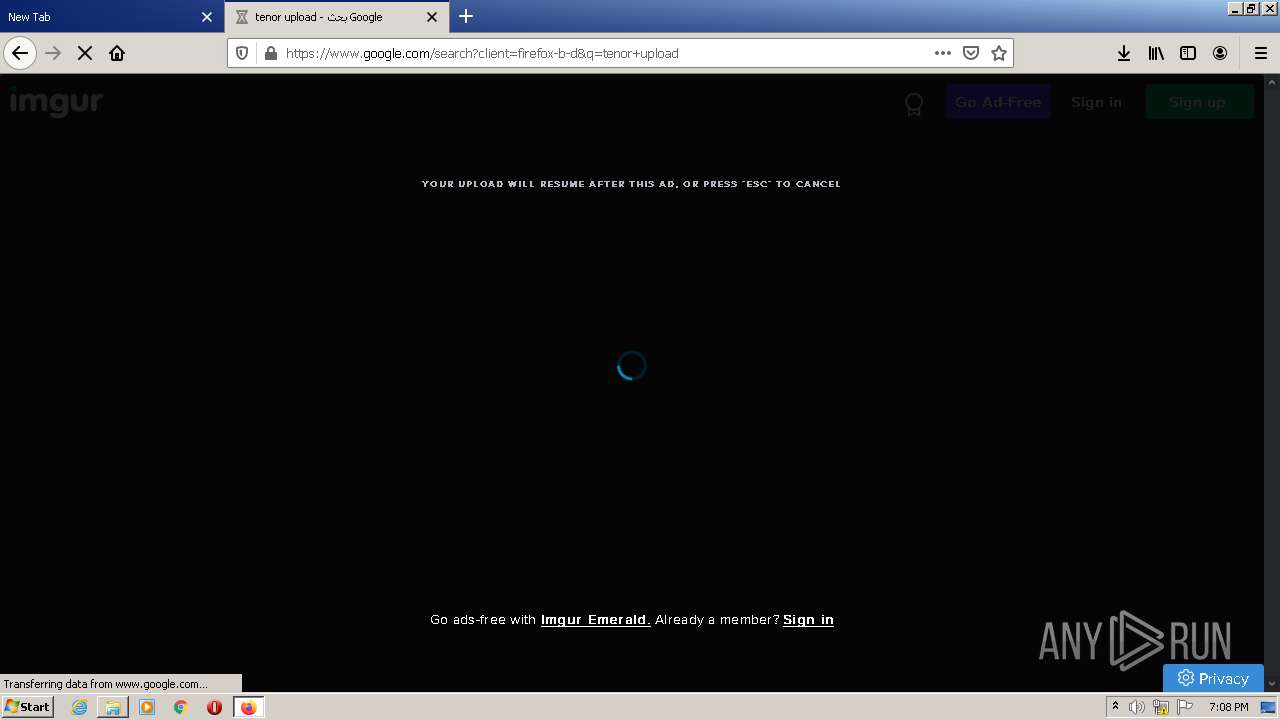Open Windows Explorer folder in taskbar

coord(113,707)
